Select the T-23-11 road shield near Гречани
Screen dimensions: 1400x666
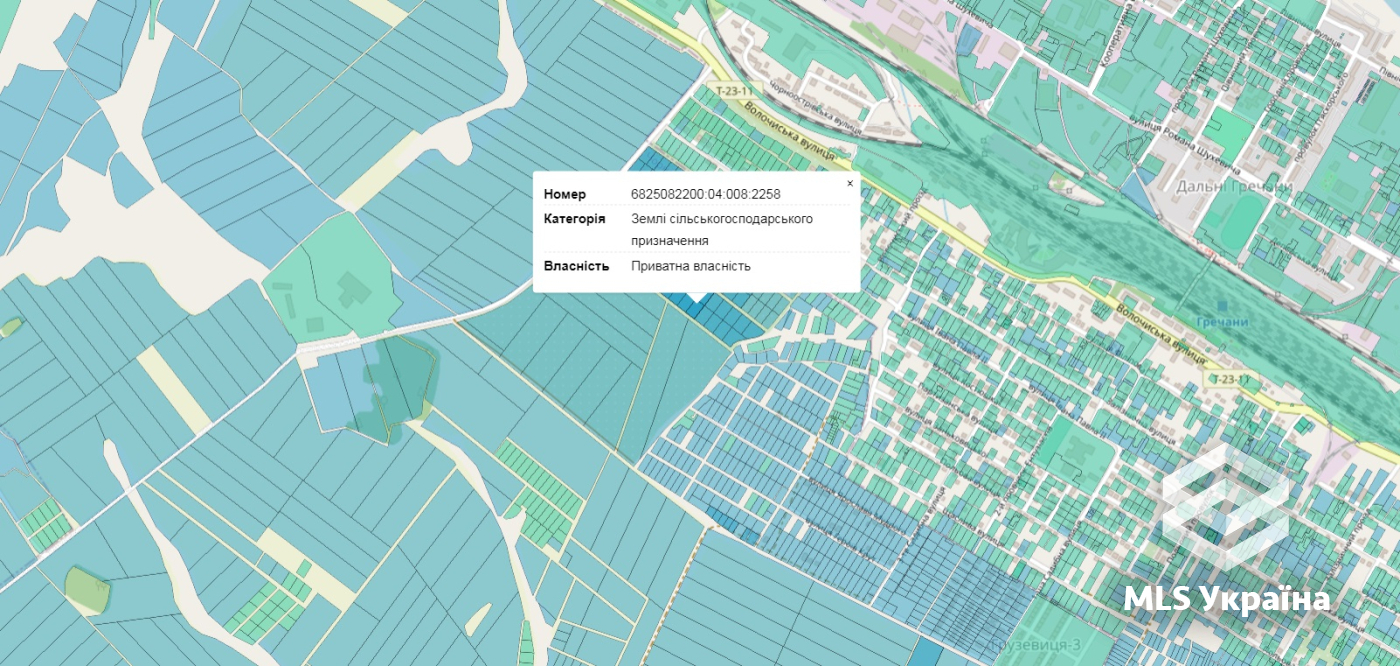pyautogui.click(x=1231, y=379)
